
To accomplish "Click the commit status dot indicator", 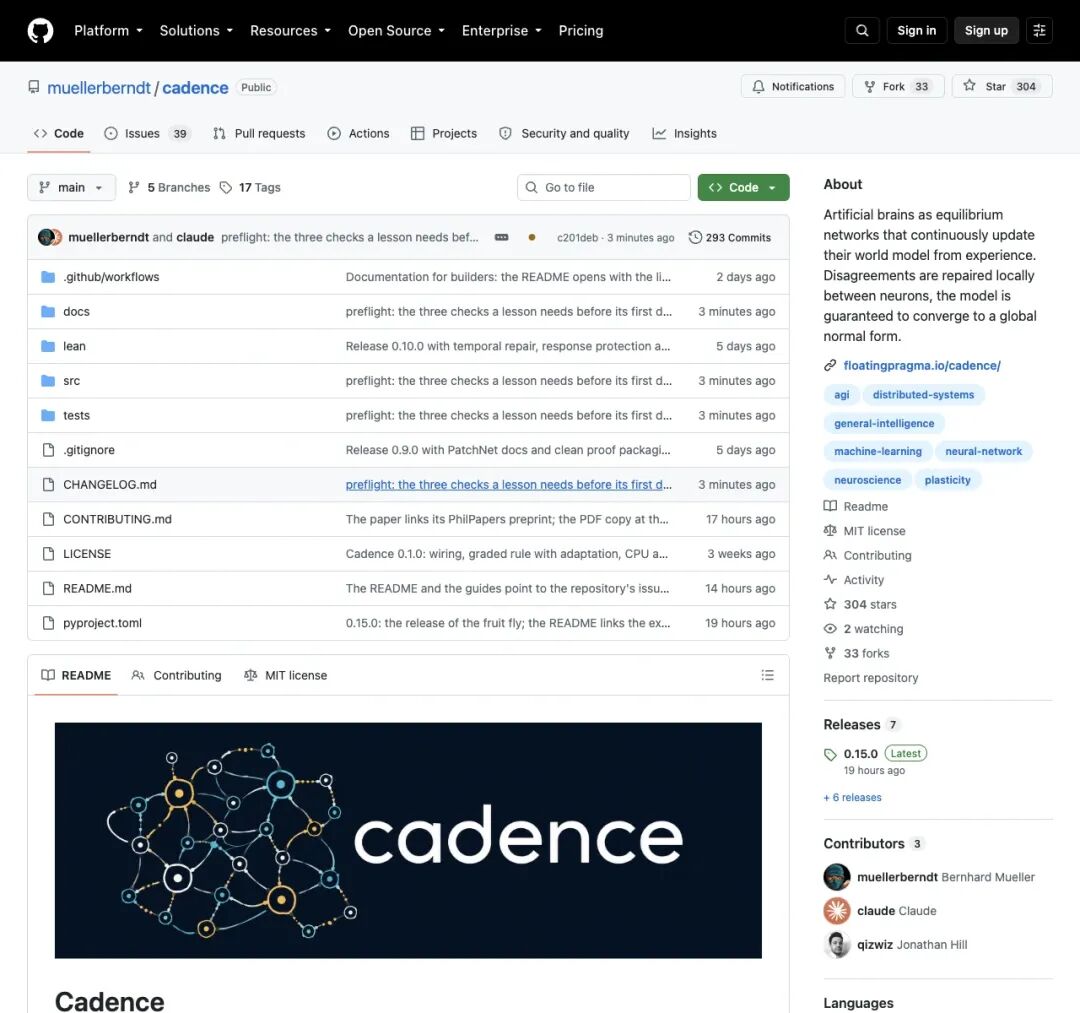I will 532,238.
